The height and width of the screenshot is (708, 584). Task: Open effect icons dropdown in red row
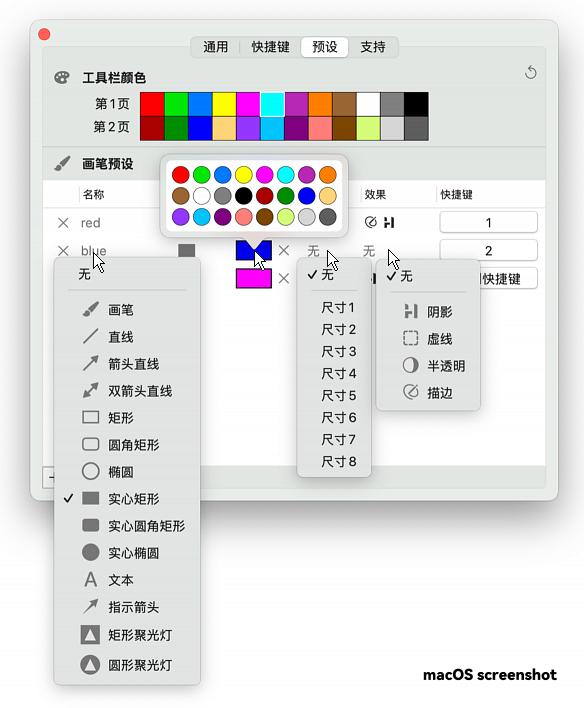(x=379, y=223)
